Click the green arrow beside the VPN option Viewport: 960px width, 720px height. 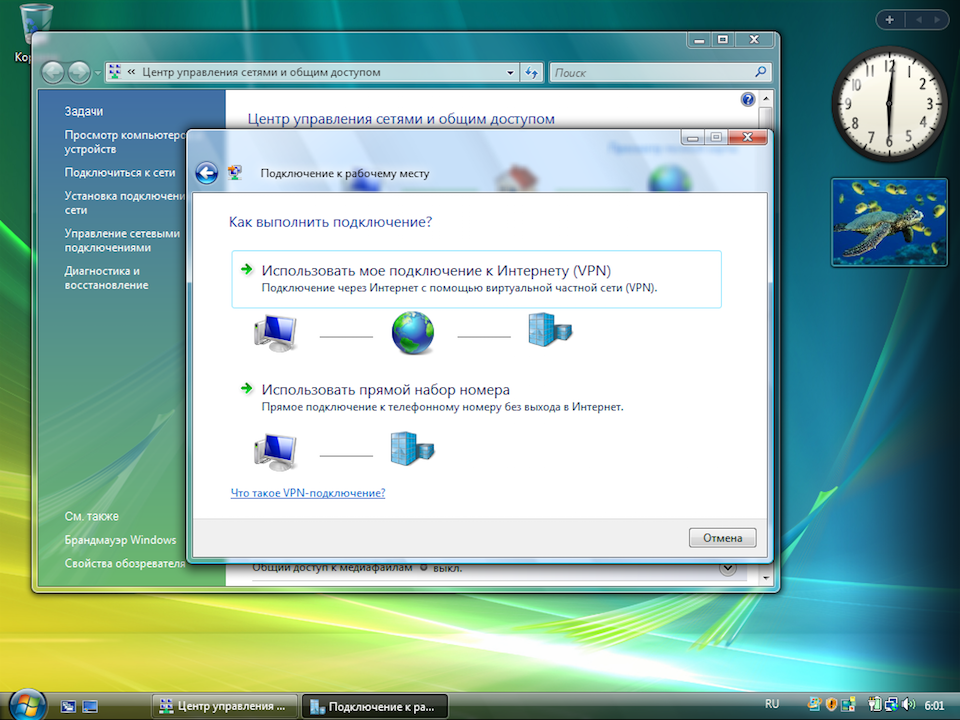247,269
